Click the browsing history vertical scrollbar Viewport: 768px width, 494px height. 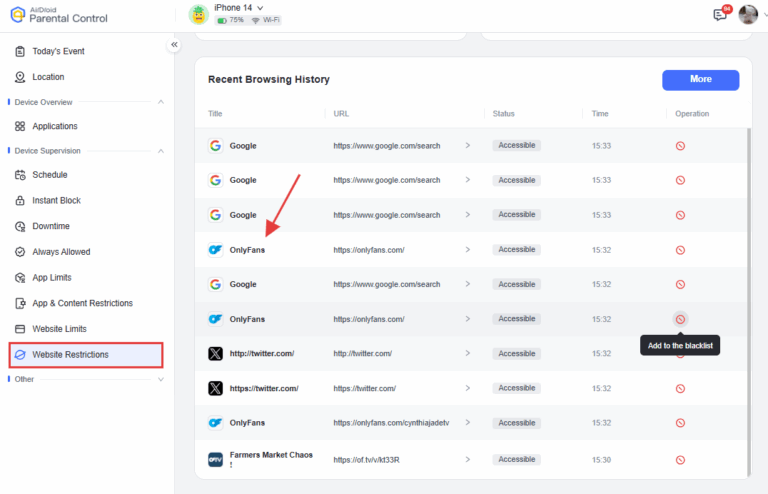748,302
